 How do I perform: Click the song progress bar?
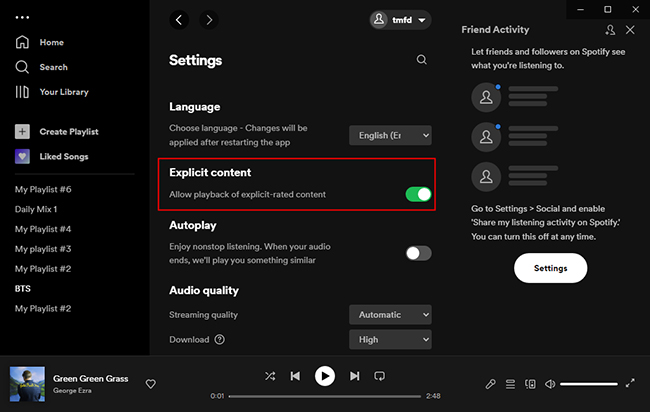(325, 396)
